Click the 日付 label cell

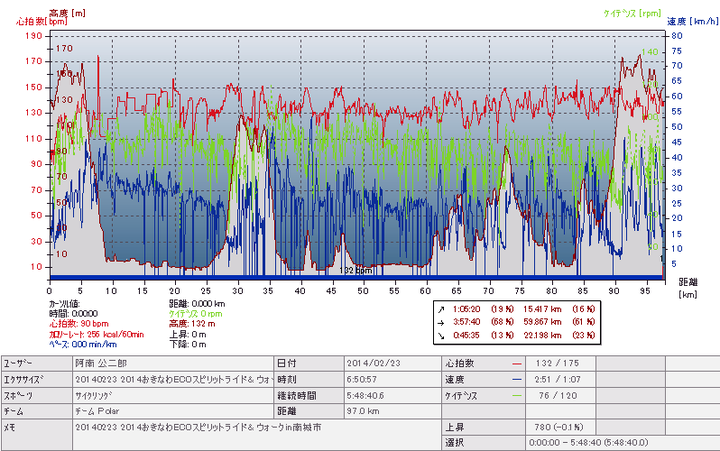309,364
